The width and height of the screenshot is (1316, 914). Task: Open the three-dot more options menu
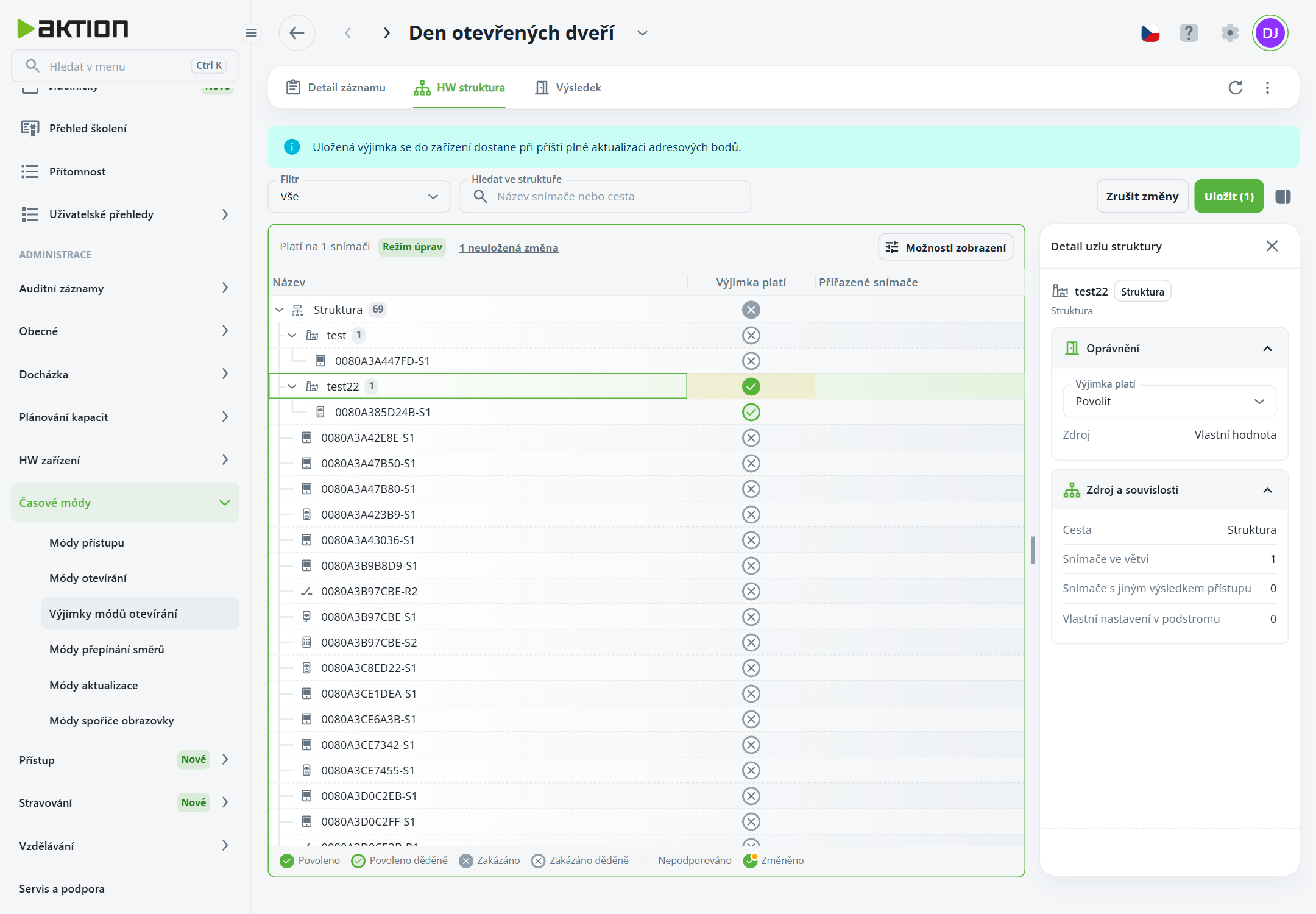pos(1267,88)
